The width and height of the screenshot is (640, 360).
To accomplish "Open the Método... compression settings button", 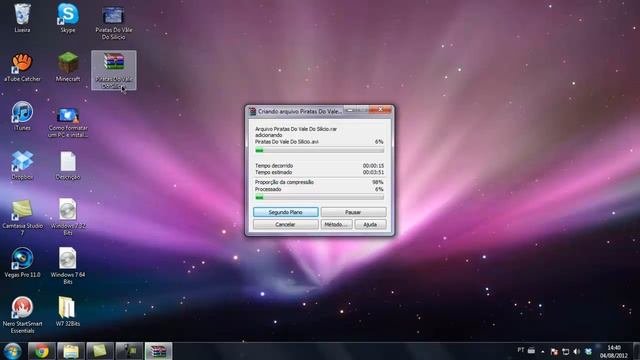I will [336, 224].
